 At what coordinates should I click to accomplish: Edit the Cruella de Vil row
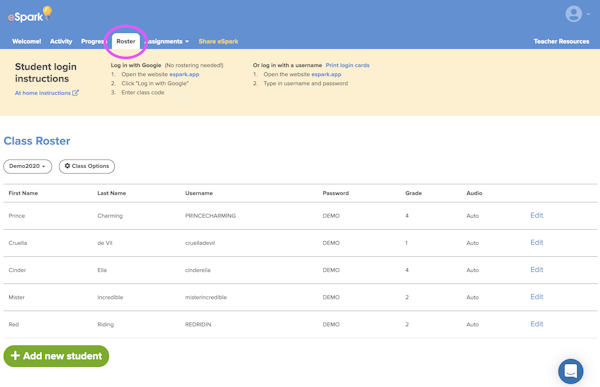pyautogui.click(x=536, y=242)
